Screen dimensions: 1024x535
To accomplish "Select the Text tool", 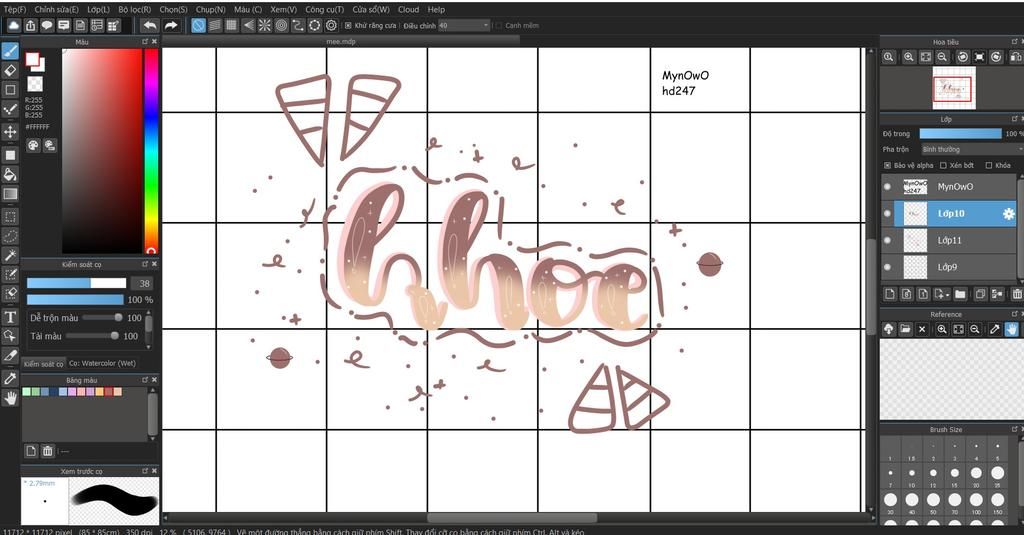I will point(10,317).
